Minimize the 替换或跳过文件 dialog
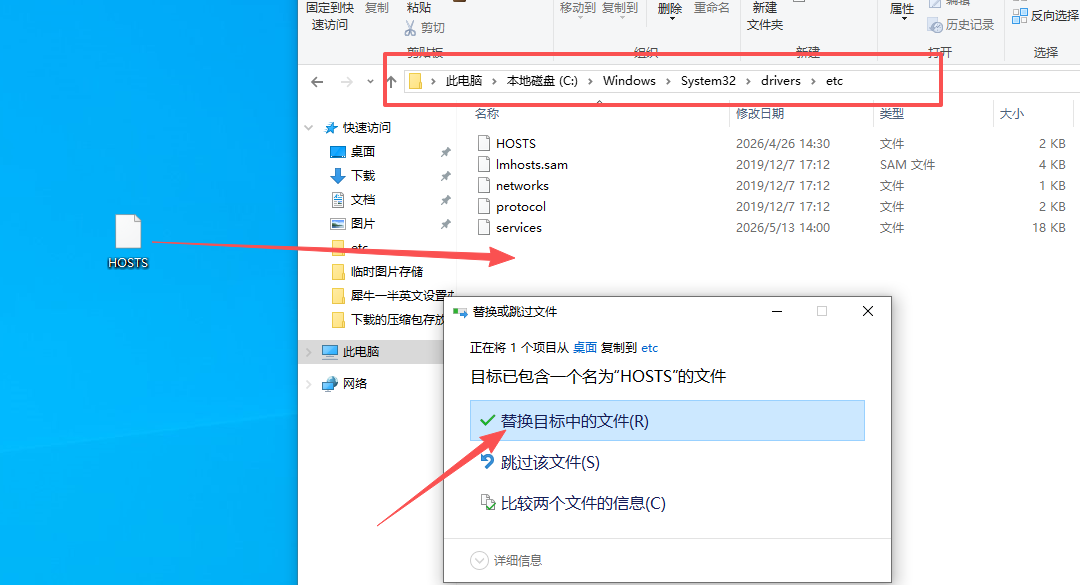Screen dimensions: 1080x585 click(x=777, y=311)
